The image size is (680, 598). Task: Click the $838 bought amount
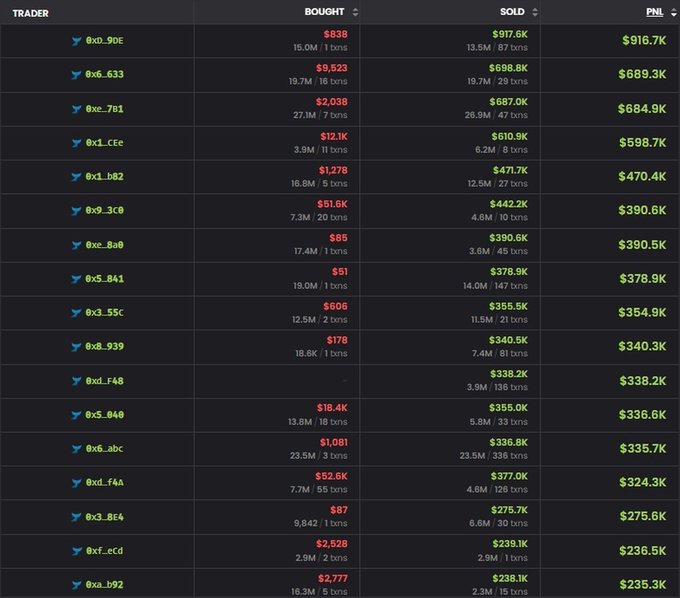point(335,34)
